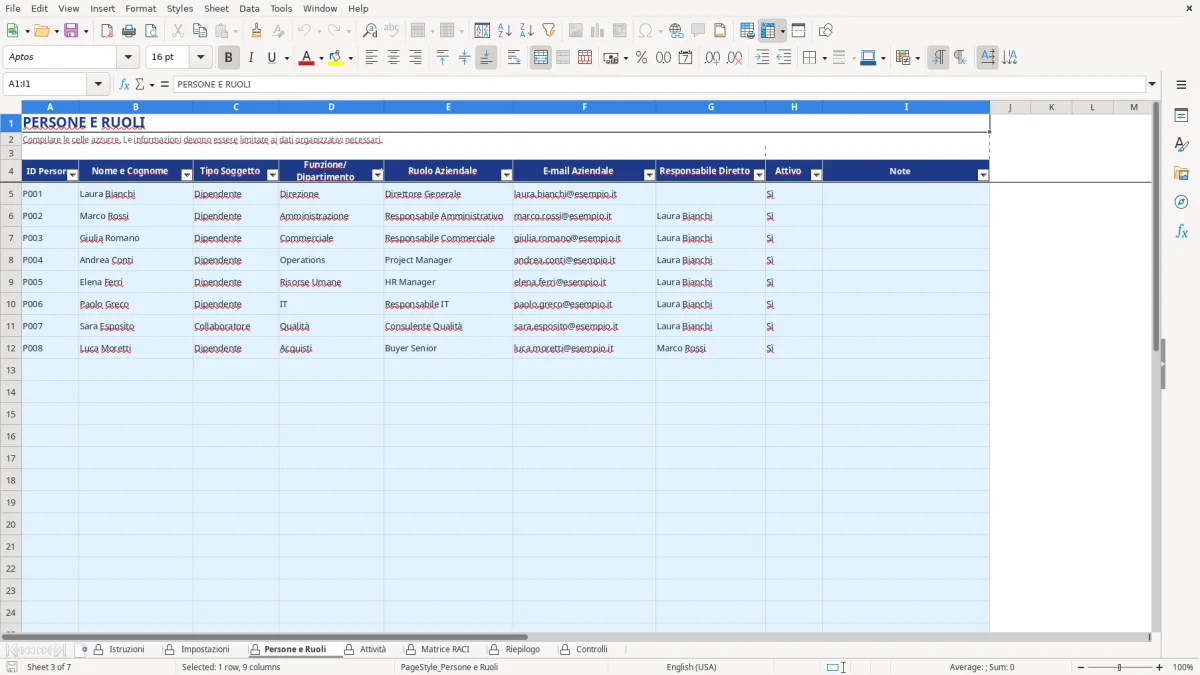Click the Increase Indent icon
Screen dimensions: 1200x675
pyautogui.click(x=762, y=58)
